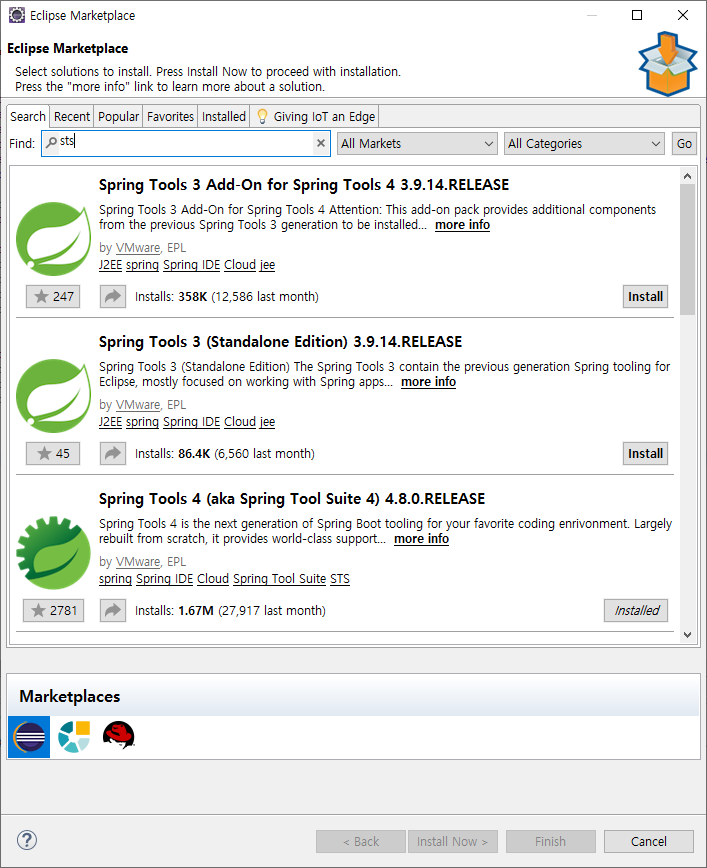Click the marketplace box download graphic

click(x=667, y=64)
